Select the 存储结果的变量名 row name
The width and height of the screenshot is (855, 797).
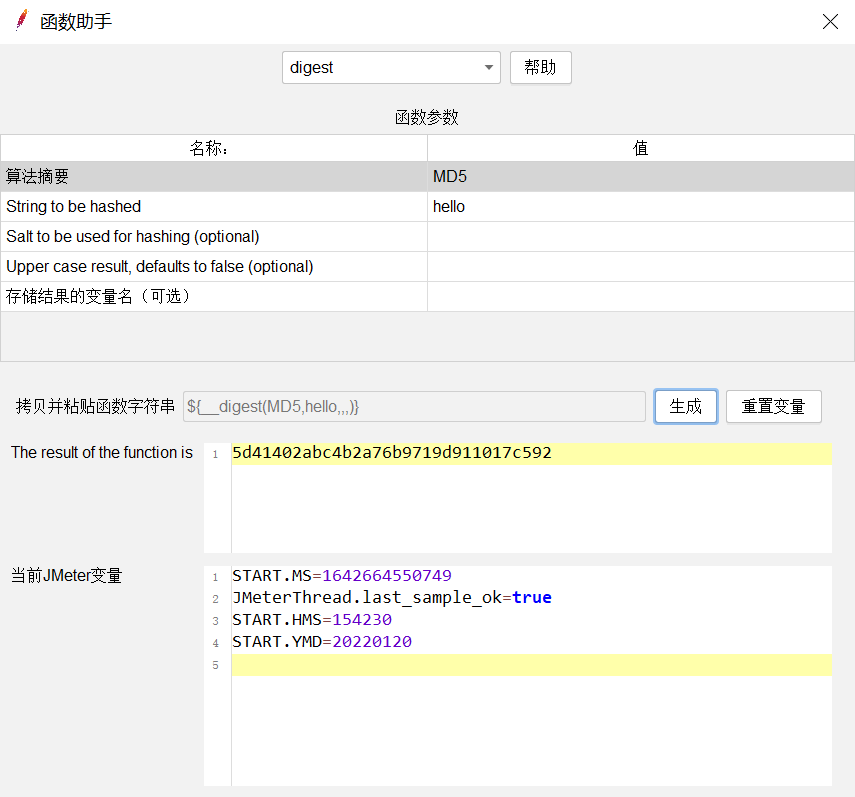tap(214, 297)
